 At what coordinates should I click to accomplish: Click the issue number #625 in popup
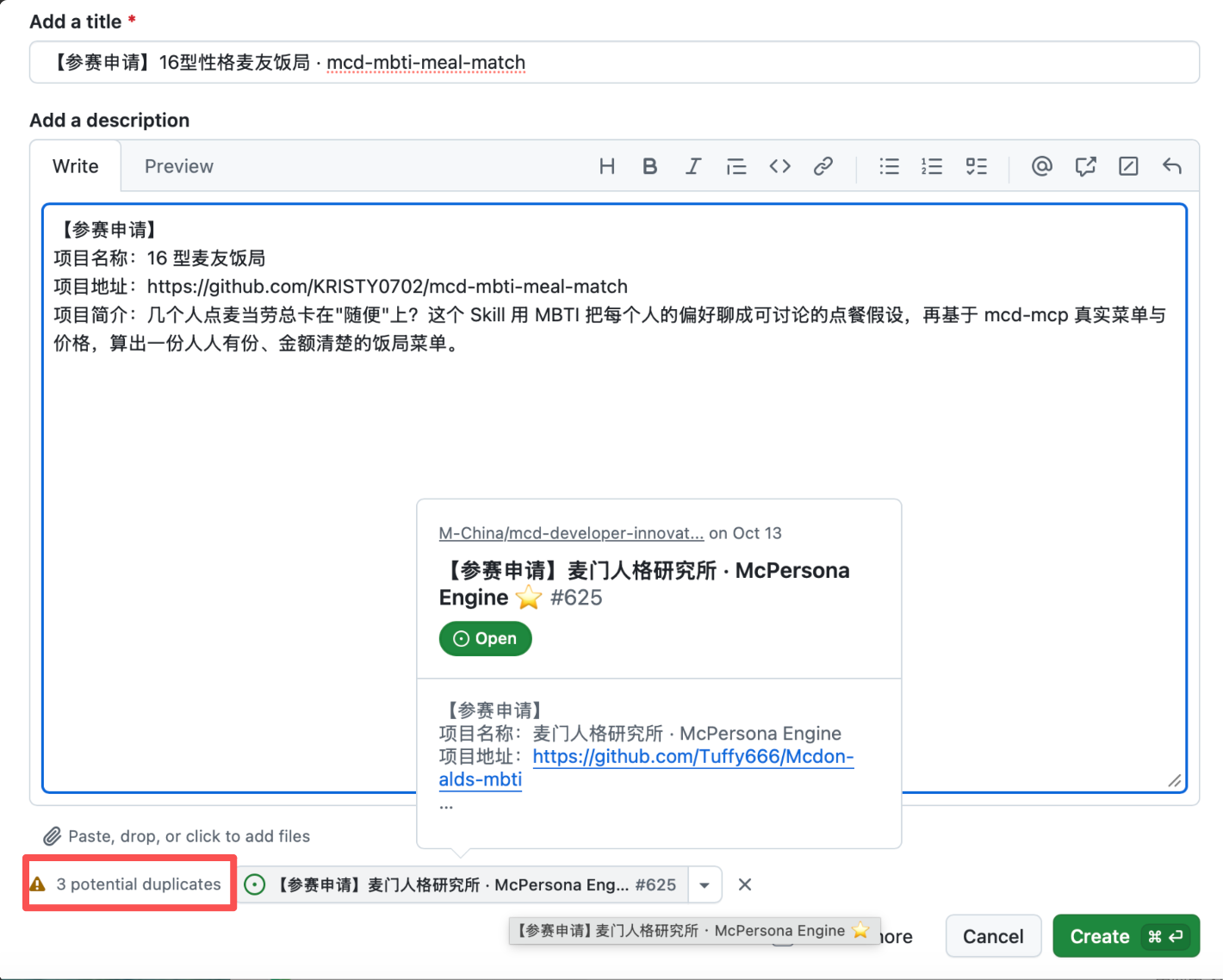pos(576,598)
